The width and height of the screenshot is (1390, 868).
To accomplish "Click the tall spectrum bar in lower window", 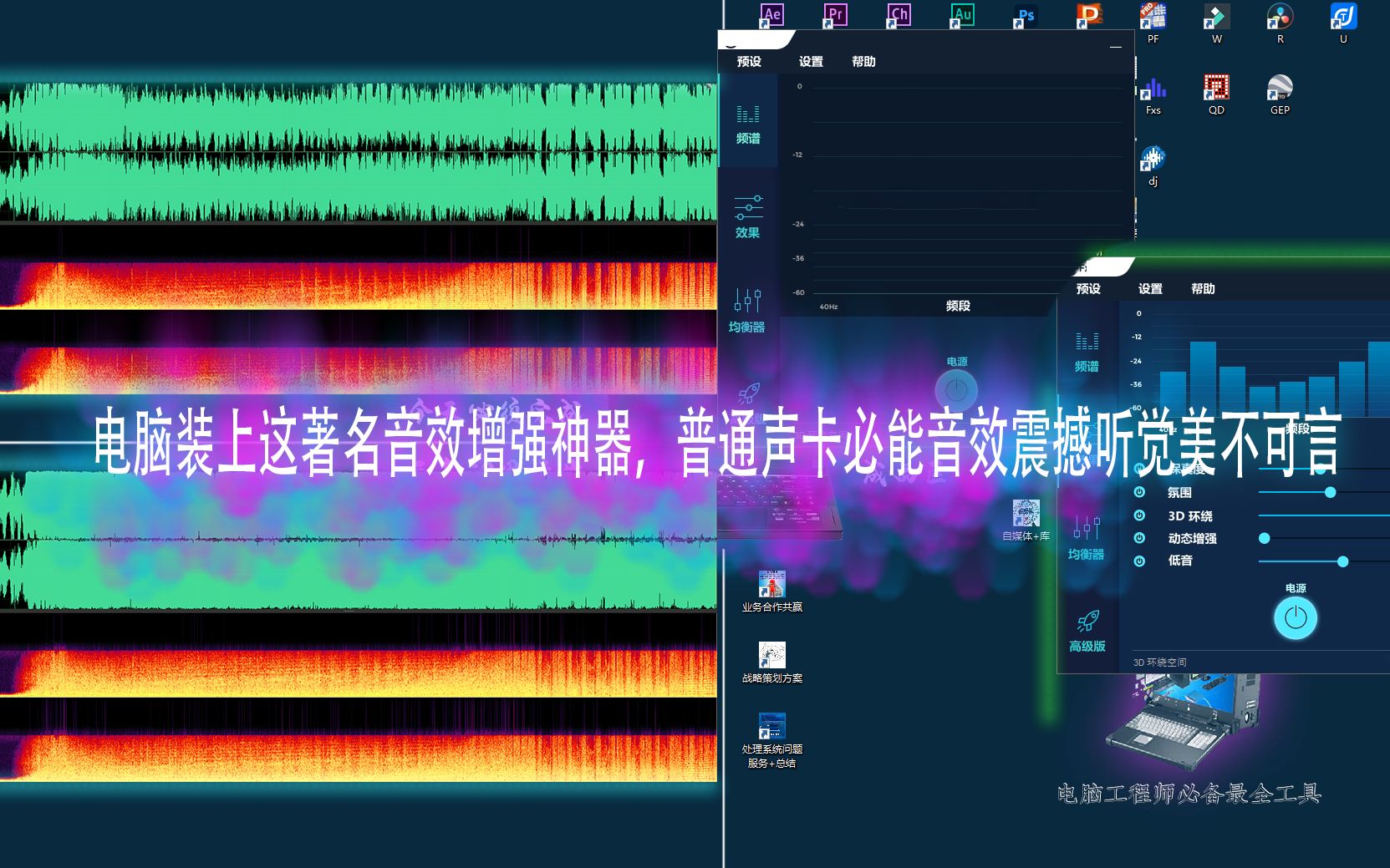I will point(1203,378).
